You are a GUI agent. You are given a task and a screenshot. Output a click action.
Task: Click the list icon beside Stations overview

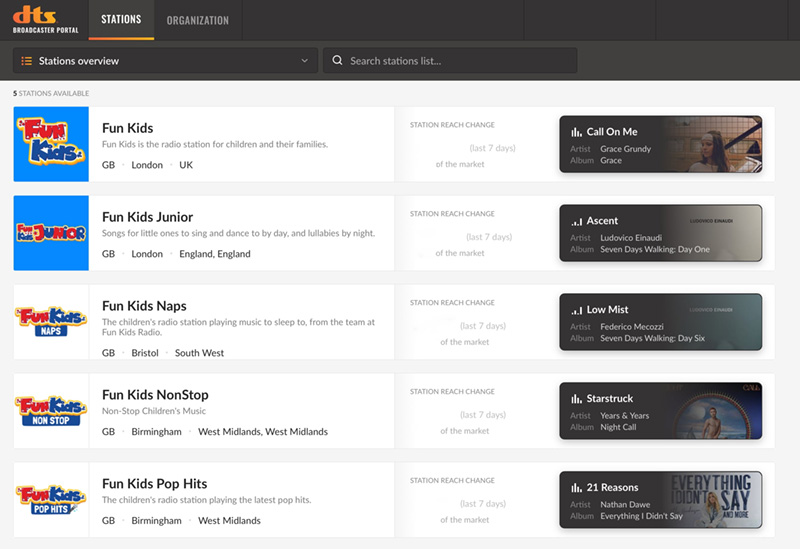[27, 61]
